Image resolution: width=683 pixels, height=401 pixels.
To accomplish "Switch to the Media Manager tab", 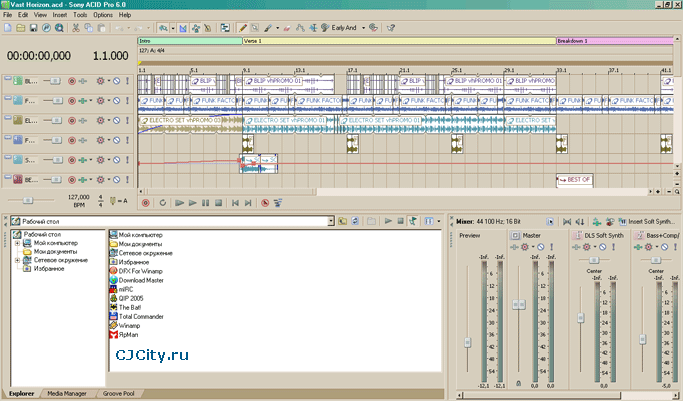I will 67,394.
